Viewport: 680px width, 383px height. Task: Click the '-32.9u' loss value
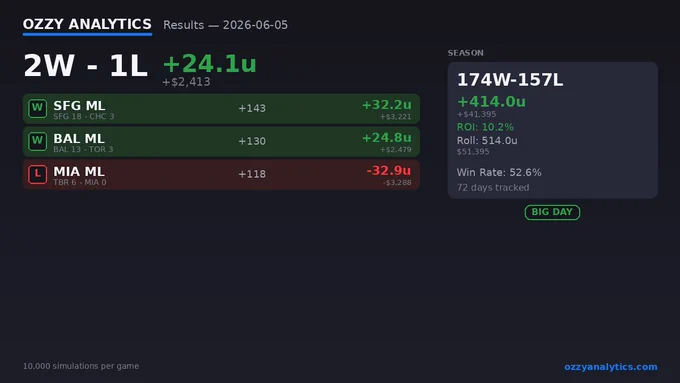tap(389, 171)
